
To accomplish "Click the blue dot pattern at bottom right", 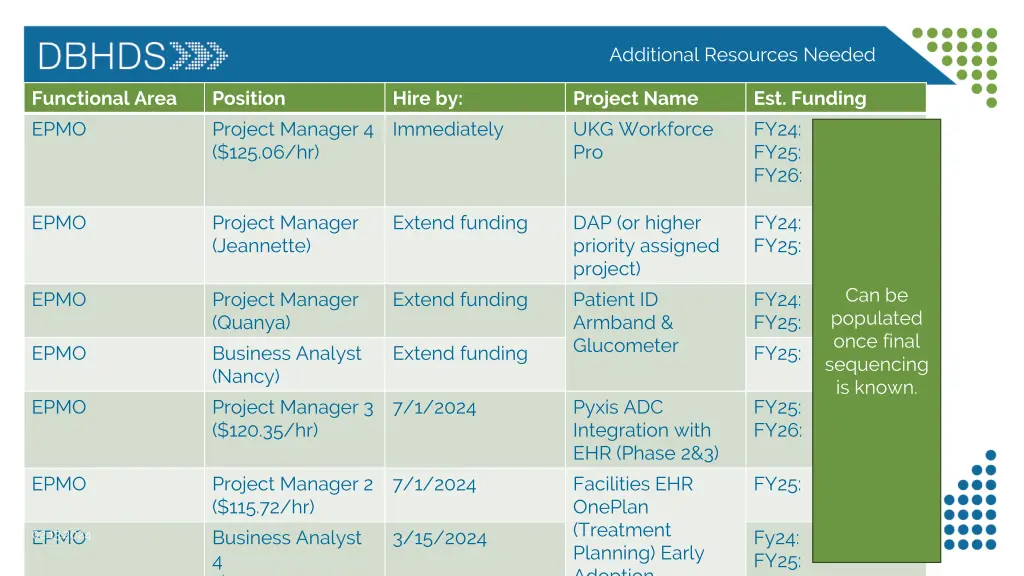I will coord(969,502).
